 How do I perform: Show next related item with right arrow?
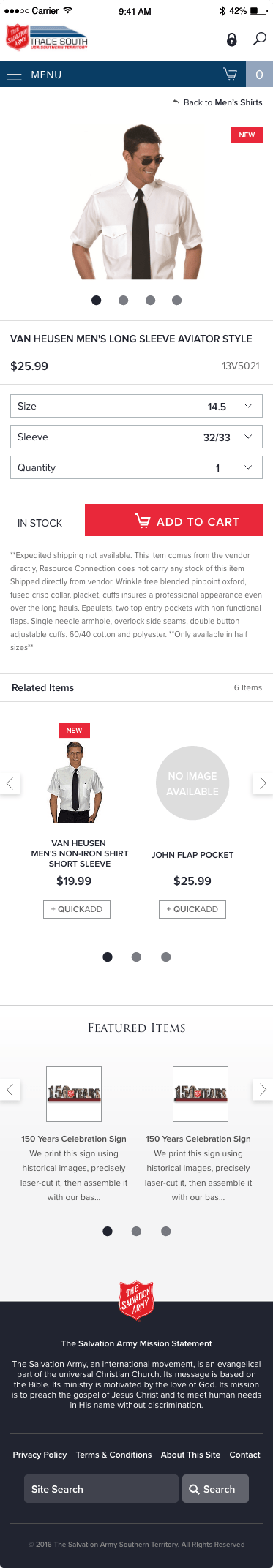(x=263, y=783)
